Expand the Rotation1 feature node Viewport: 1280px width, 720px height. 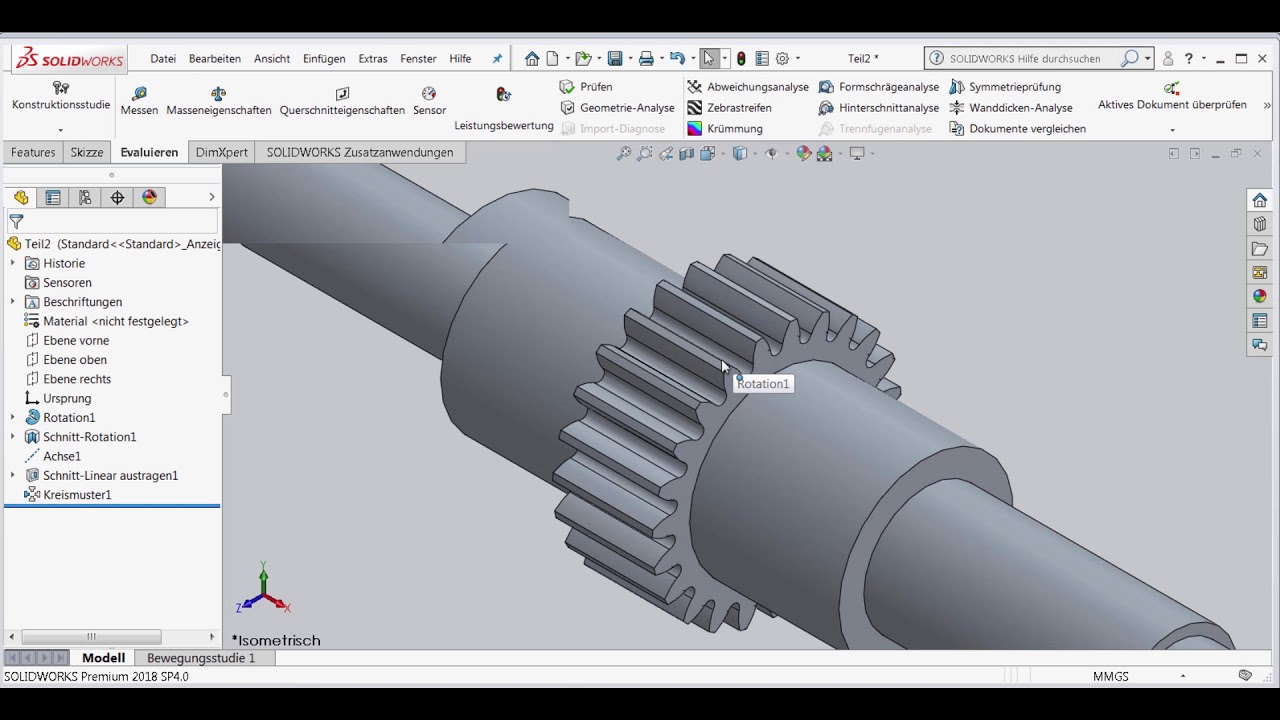pos(13,418)
